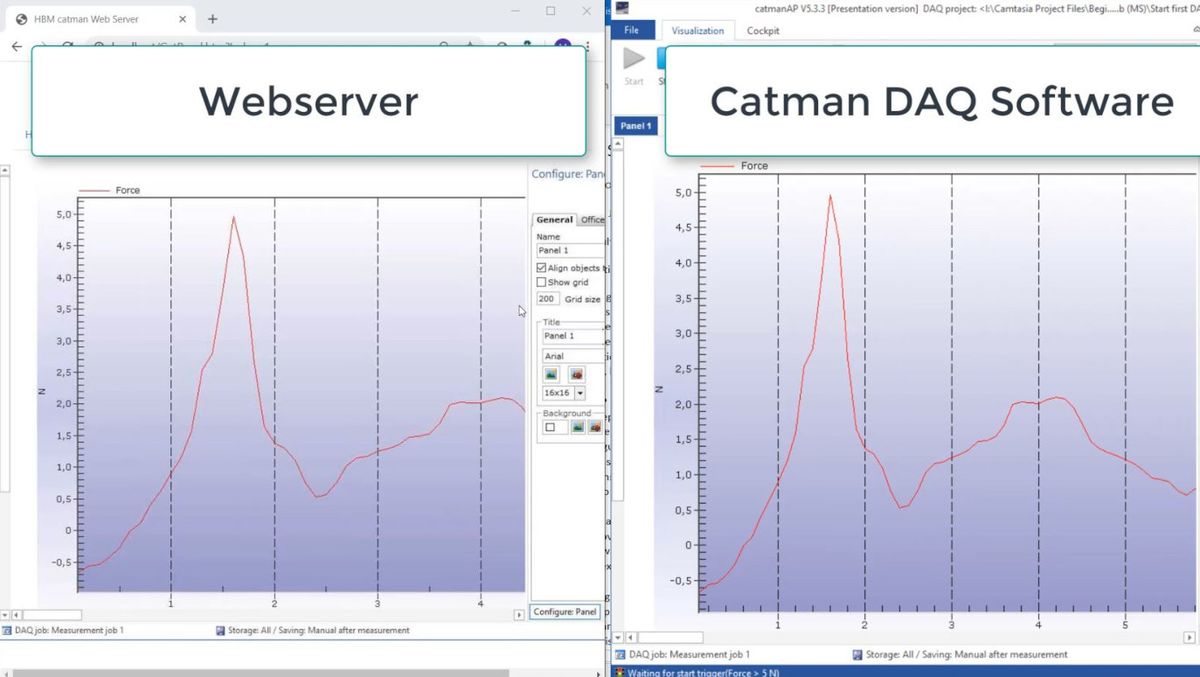Click the DAQ job icon in Webserver status bar
The width and height of the screenshot is (1200, 677).
[x=7, y=630]
